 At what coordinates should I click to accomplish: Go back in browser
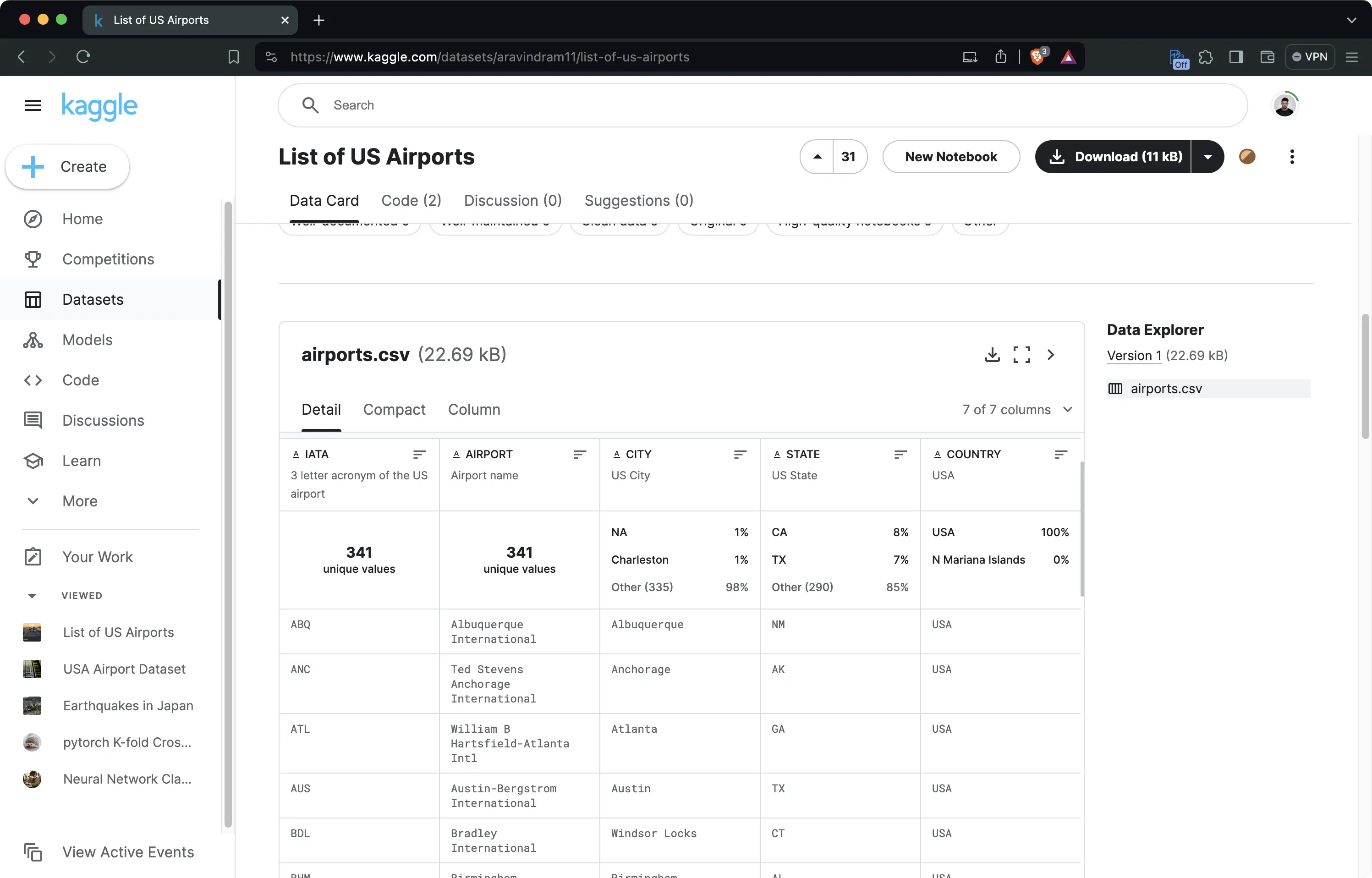coord(22,57)
